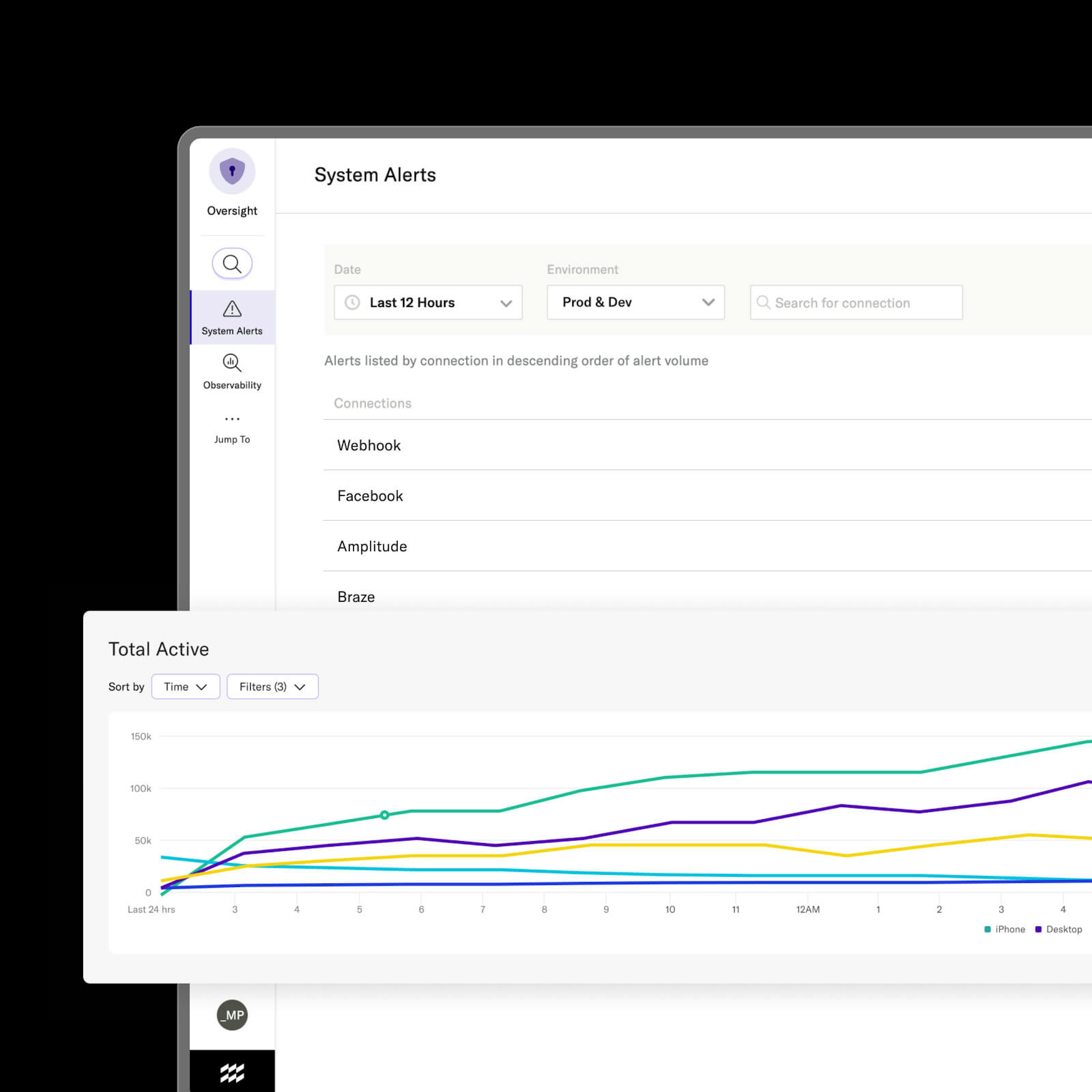
Task: Expand the Filters (3) dropdown
Action: [x=272, y=686]
